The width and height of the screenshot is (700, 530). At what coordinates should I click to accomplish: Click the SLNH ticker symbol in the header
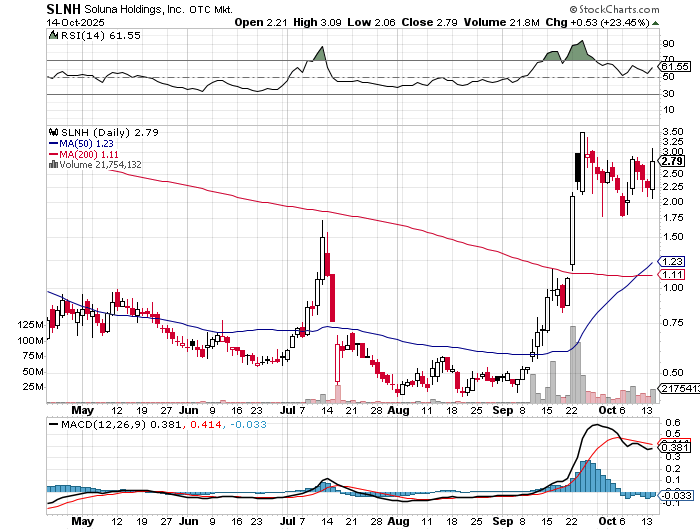tap(63, 8)
